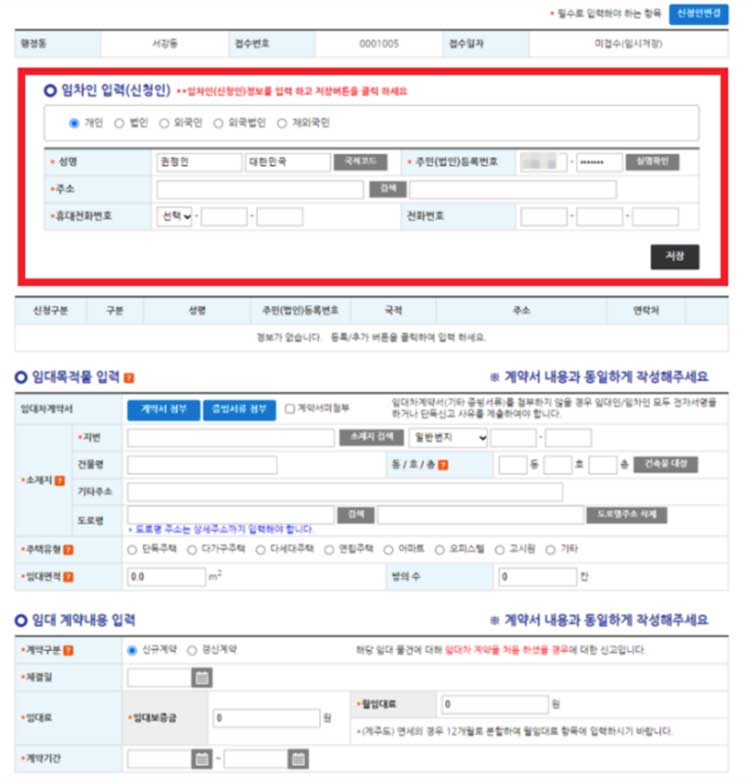The width and height of the screenshot is (750, 782).
Task: Select 갱신계약 contract type
Action: pos(192,650)
